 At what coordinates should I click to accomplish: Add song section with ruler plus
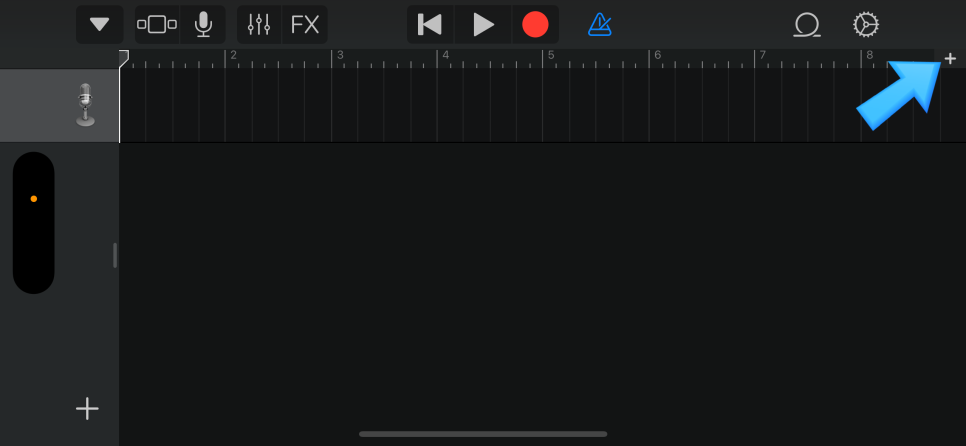pyautogui.click(x=951, y=59)
